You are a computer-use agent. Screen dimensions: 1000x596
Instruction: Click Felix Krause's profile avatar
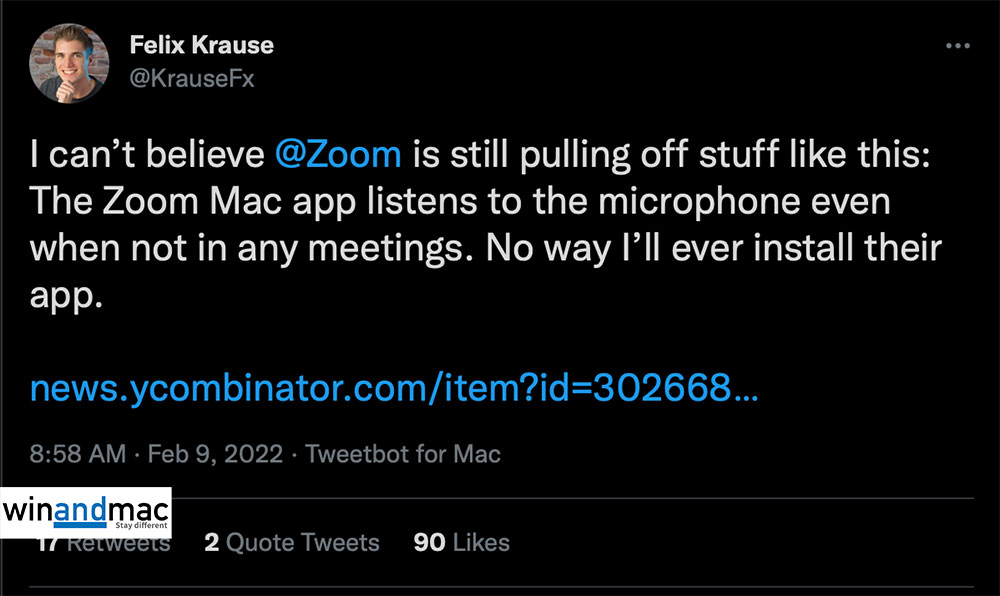click(69, 63)
